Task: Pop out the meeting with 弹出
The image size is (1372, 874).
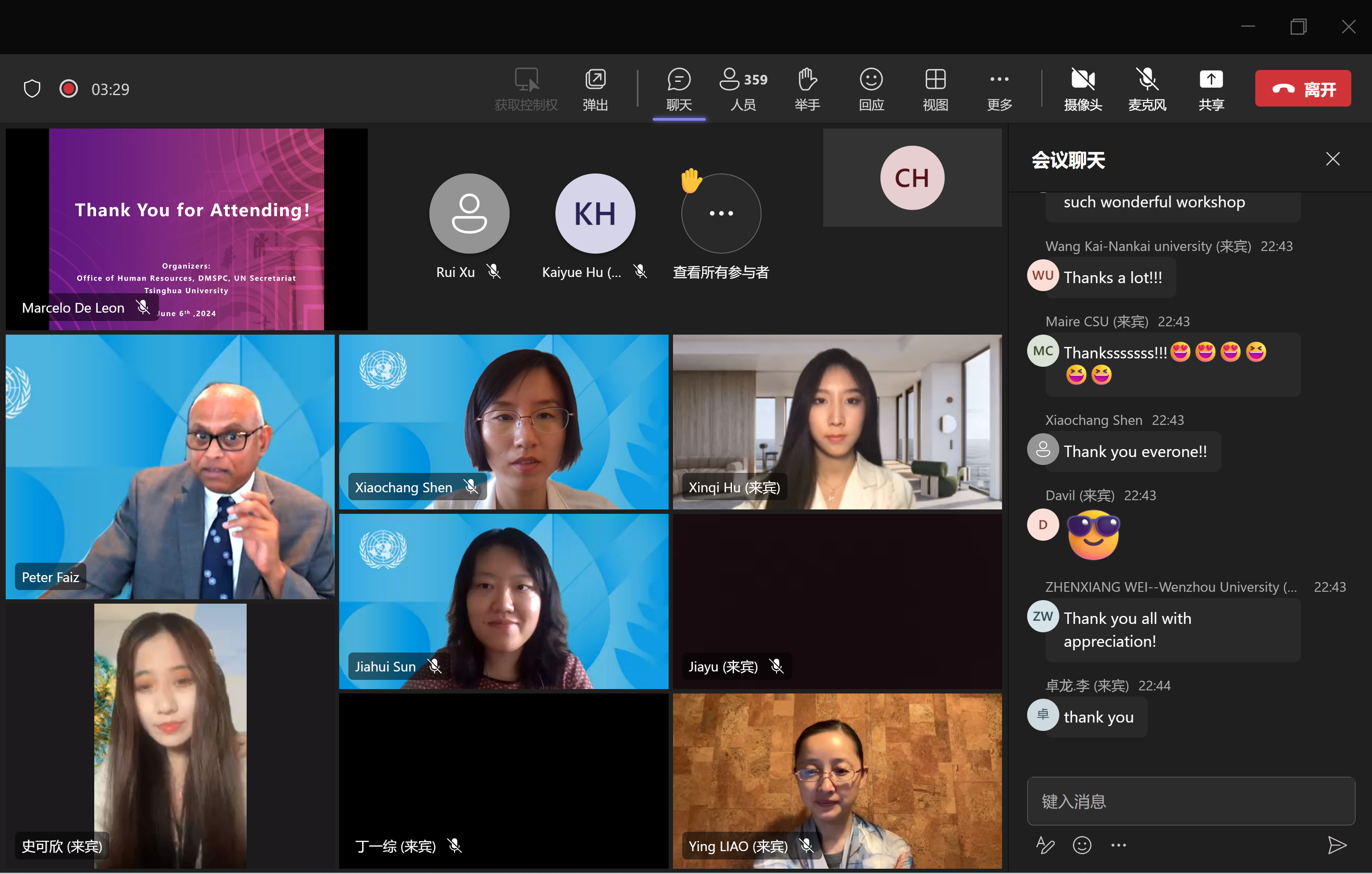Action: point(595,89)
